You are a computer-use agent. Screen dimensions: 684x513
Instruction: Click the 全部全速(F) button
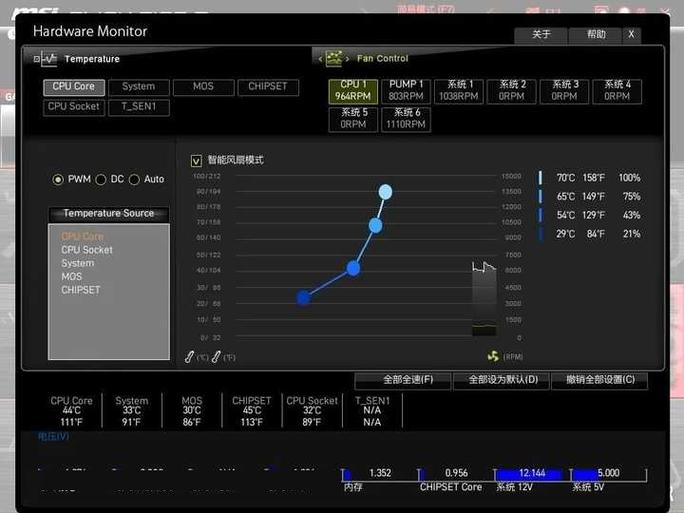(x=403, y=380)
